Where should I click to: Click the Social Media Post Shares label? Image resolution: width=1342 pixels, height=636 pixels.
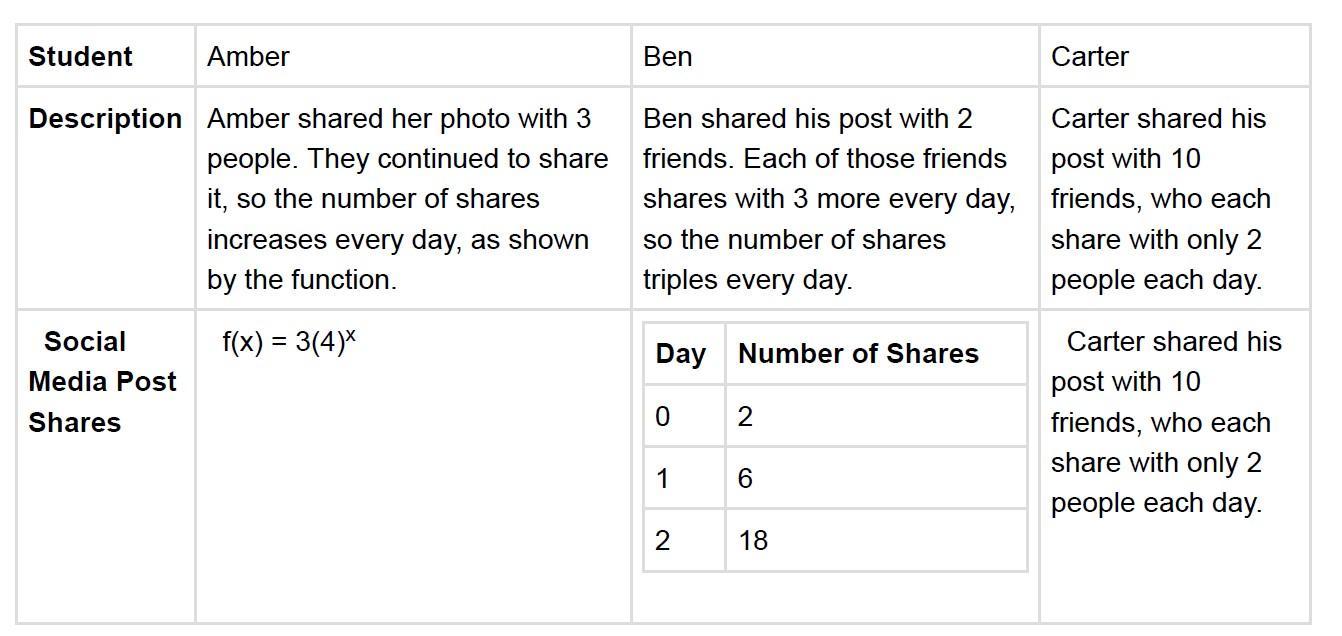tap(102, 381)
